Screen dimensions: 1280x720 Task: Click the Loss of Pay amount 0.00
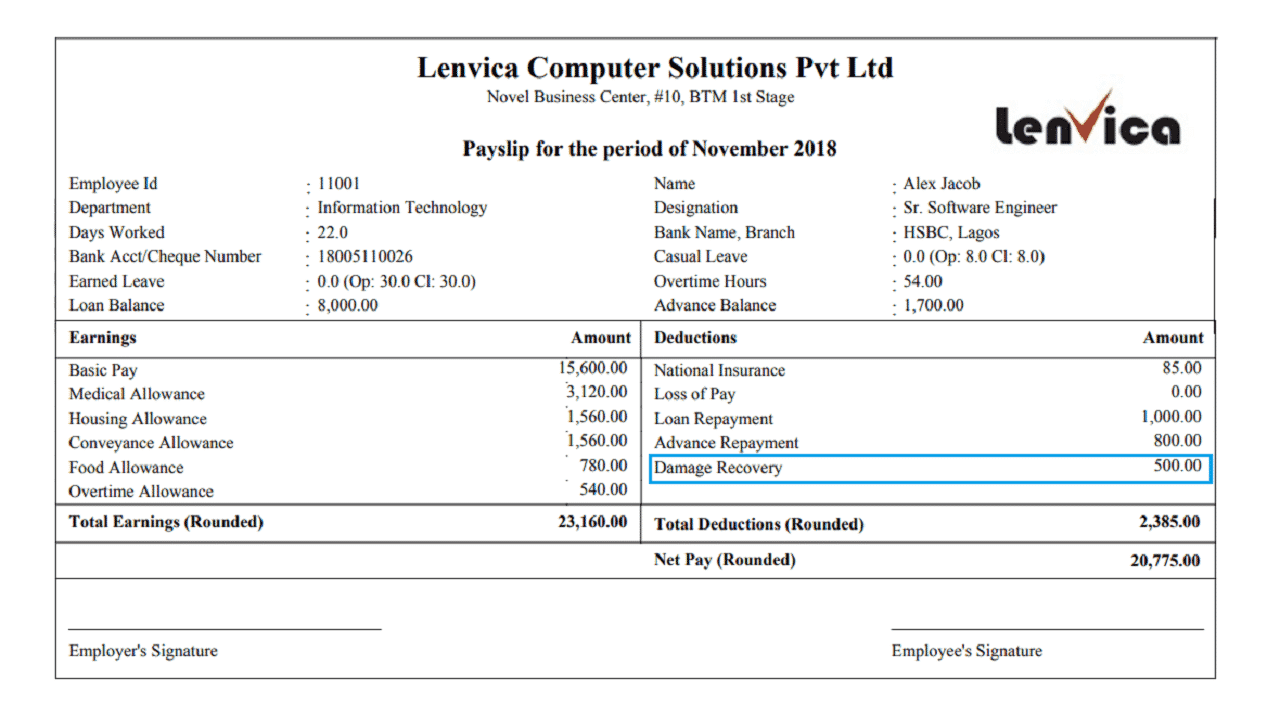click(x=1186, y=392)
